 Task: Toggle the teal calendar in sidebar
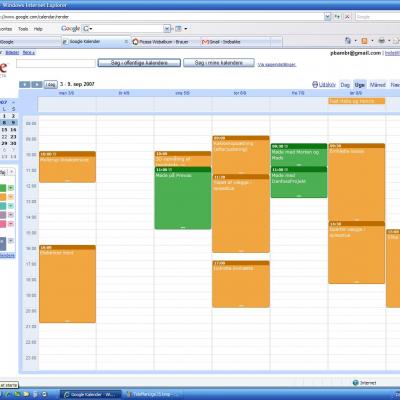pyautogui.click(x=3, y=206)
